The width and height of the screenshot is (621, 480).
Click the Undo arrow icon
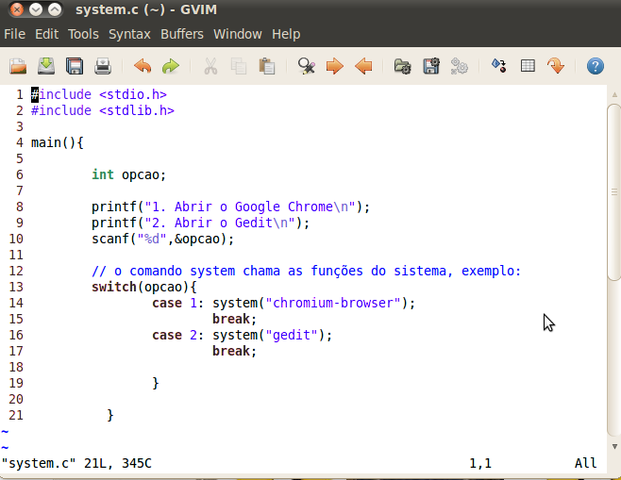[143, 66]
